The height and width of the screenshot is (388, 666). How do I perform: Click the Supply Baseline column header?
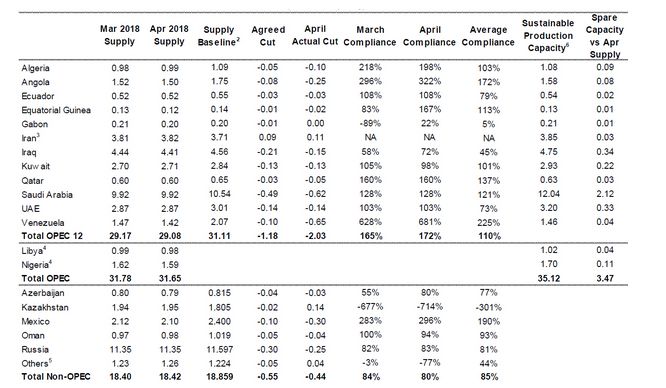pyautogui.click(x=219, y=36)
